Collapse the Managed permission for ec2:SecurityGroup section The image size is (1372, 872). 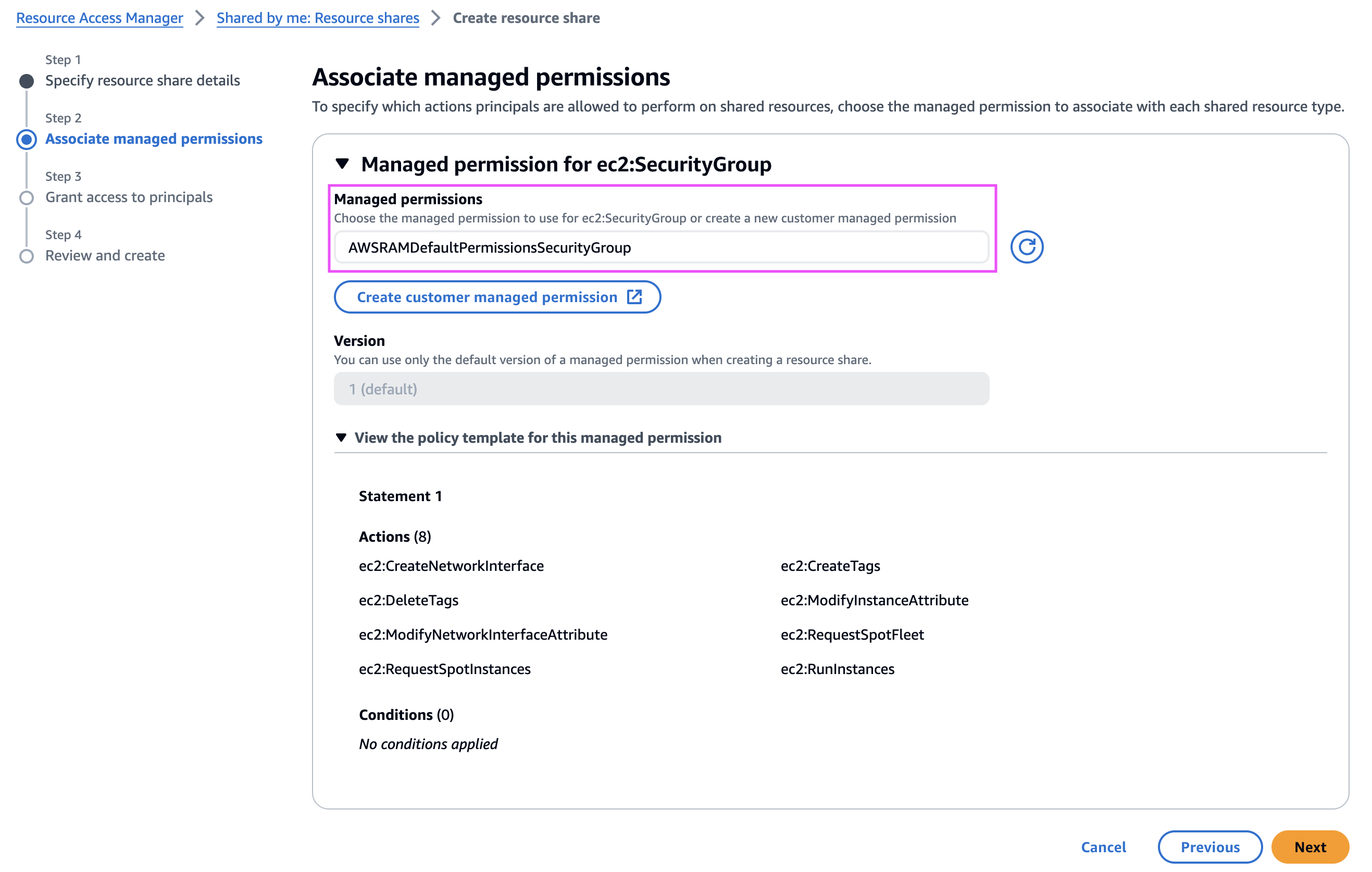[x=342, y=164]
